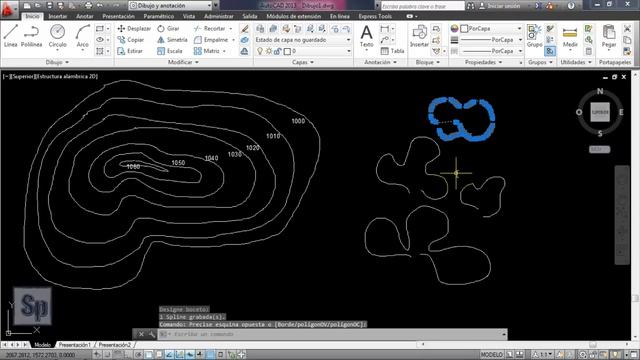Activate the Simetría (mirror) tool

[x=172, y=40]
